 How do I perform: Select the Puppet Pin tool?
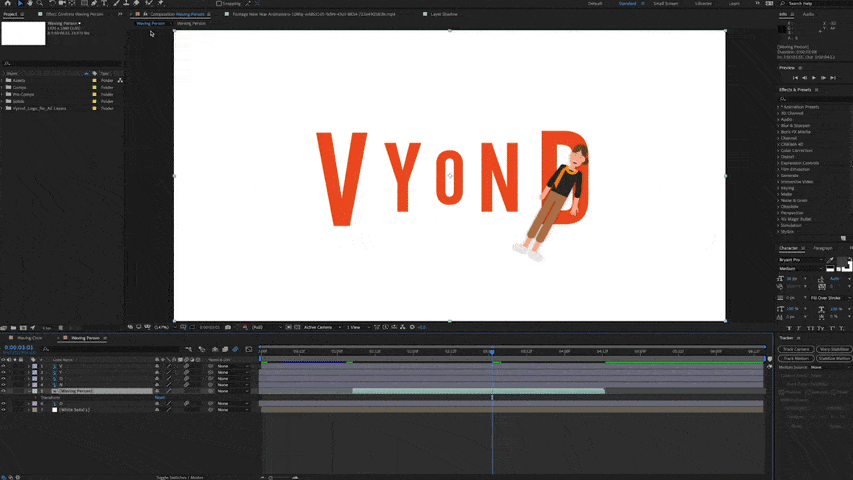pos(160,3)
